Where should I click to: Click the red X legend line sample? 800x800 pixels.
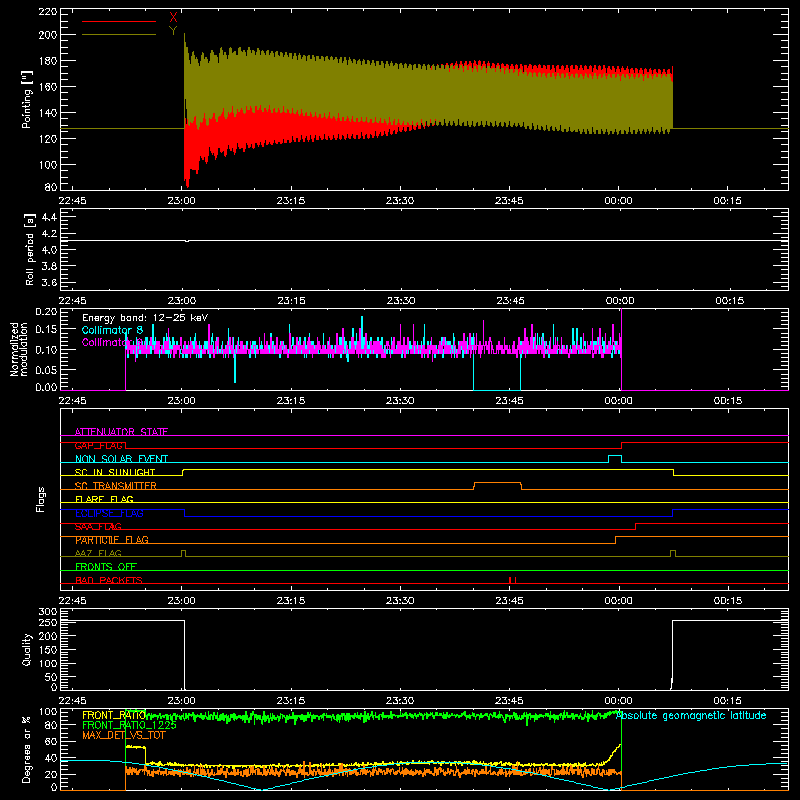click(x=119, y=21)
